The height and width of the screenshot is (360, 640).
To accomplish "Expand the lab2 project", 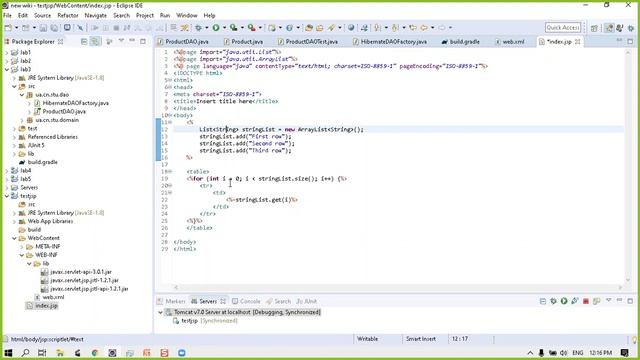I will coord(7,61).
